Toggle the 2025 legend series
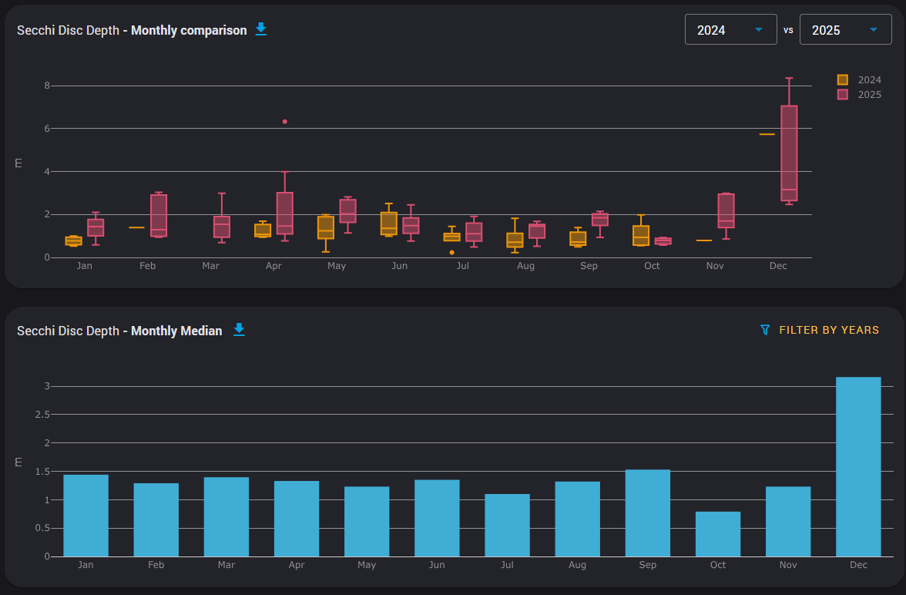This screenshot has height=595, width=906. (859, 95)
